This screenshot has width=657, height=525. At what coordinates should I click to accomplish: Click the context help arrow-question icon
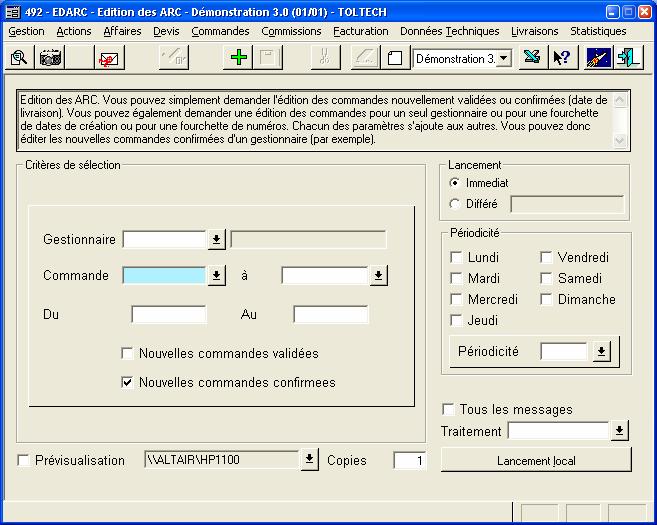coord(562,57)
